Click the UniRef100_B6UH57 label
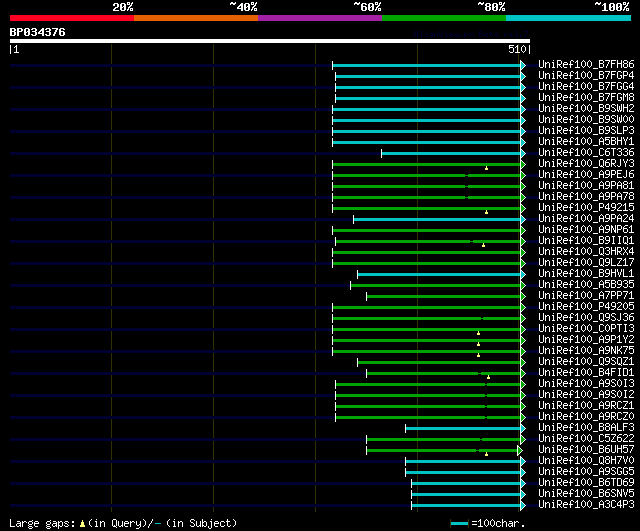 click(586, 450)
